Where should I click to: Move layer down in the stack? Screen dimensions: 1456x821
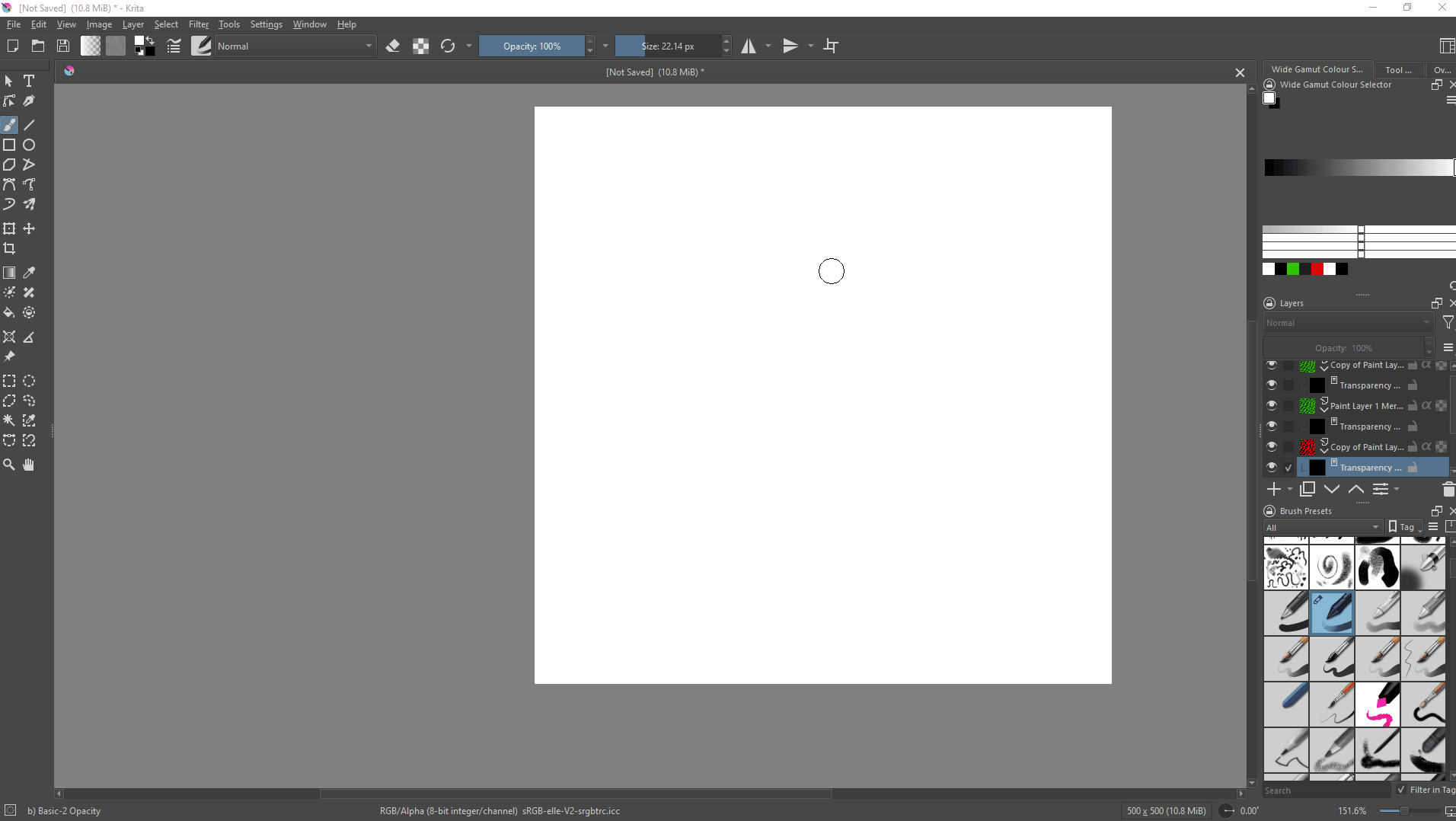[x=1332, y=490]
